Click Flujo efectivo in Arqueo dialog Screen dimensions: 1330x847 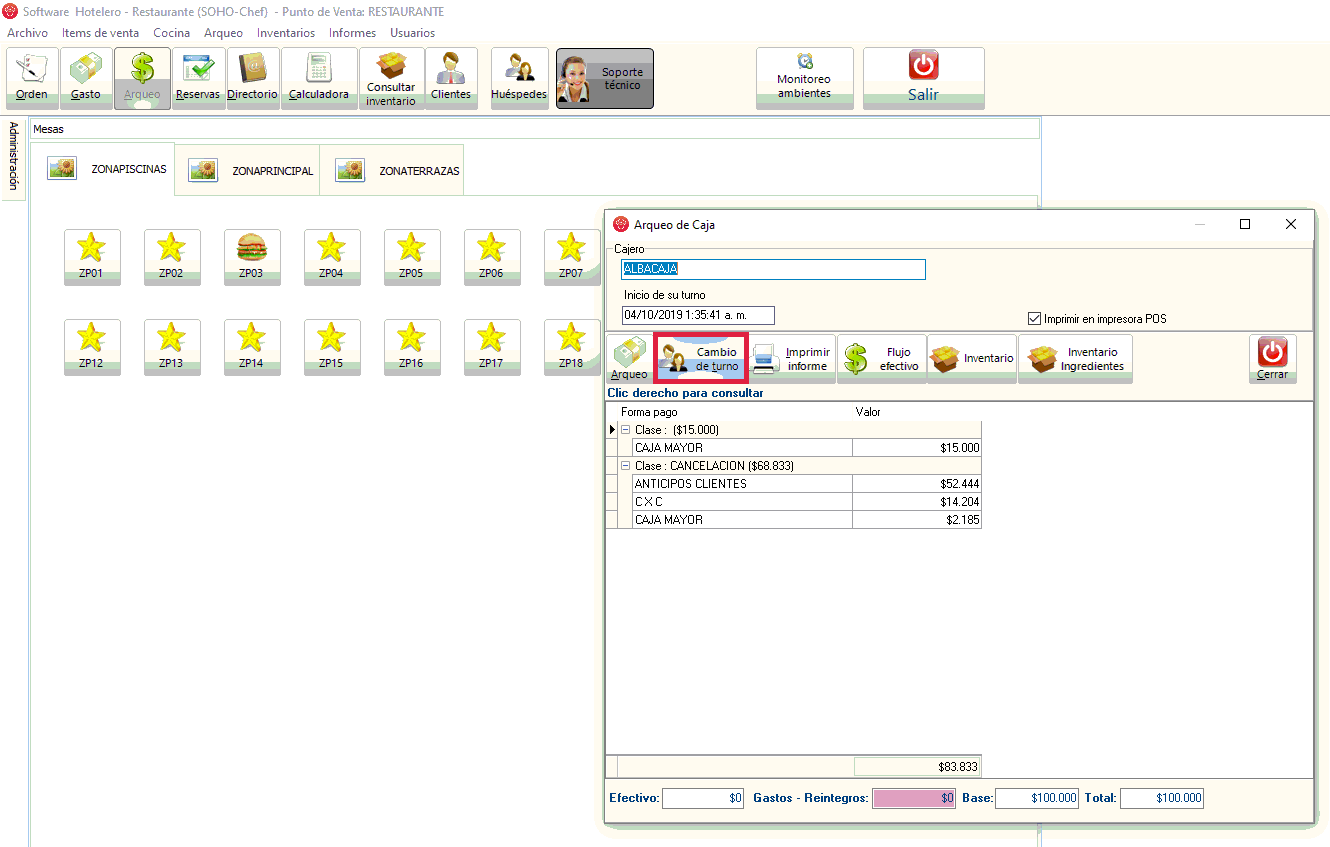(x=881, y=359)
